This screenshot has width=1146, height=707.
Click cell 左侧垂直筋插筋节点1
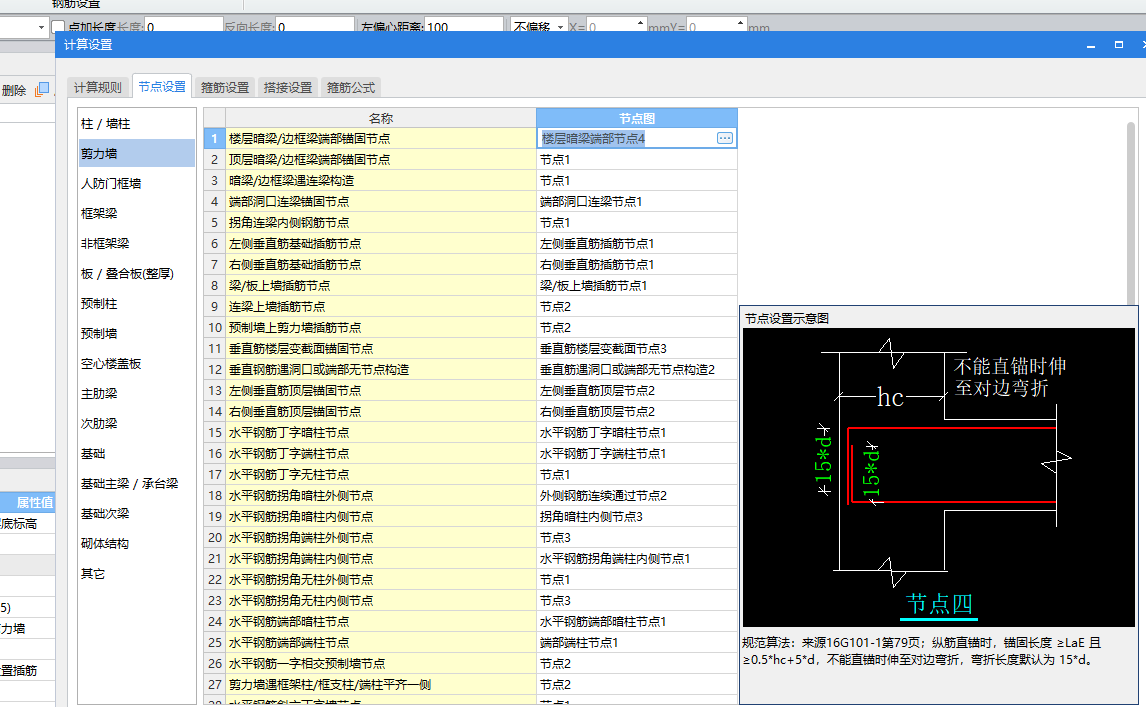tap(637, 243)
